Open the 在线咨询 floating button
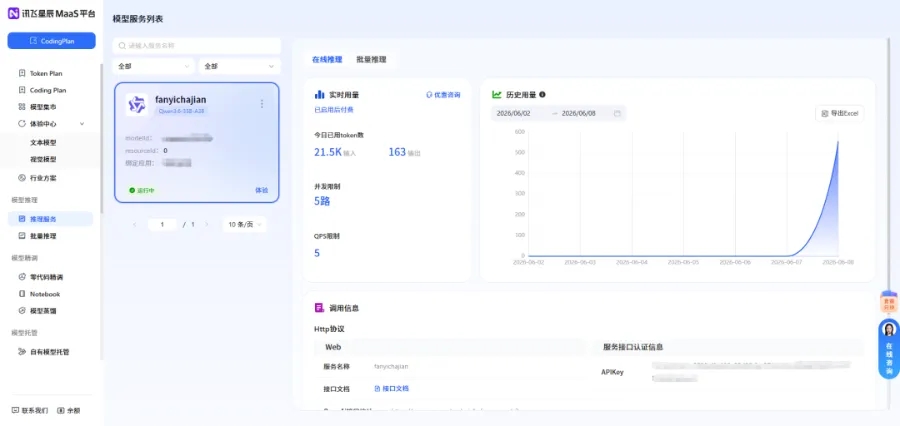 tap(889, 348)
